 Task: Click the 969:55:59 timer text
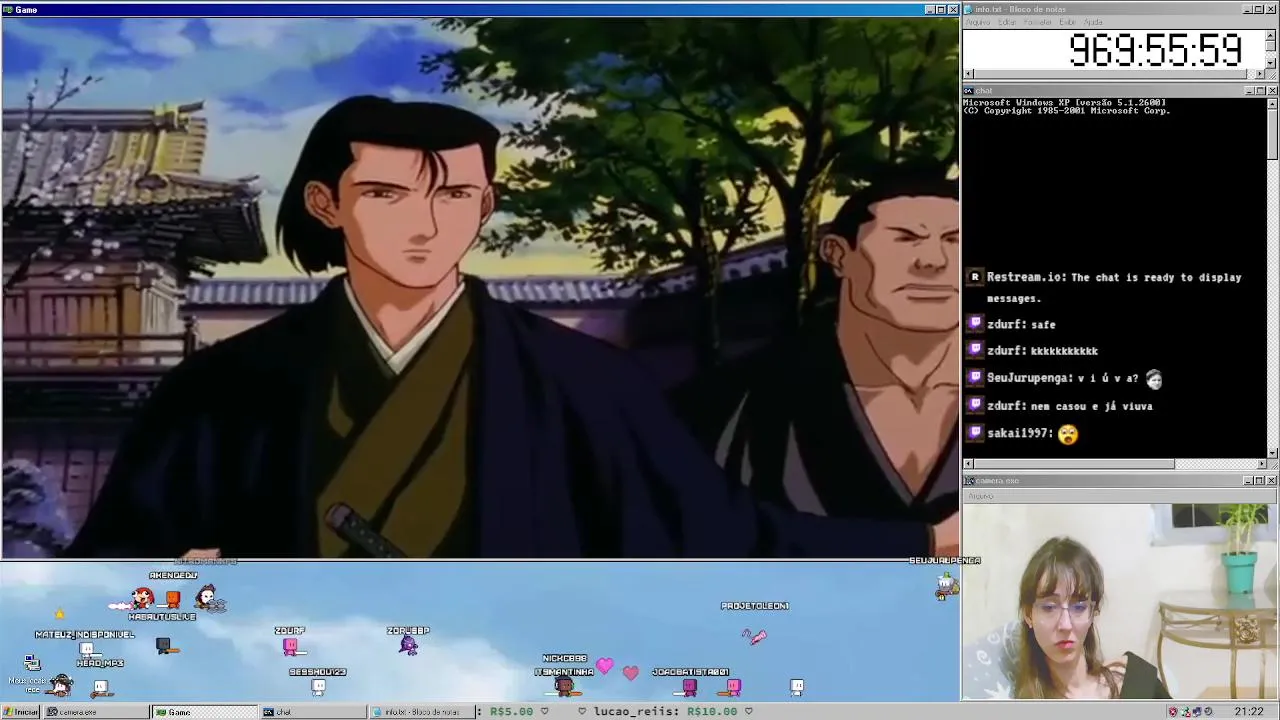[x=1155, y=50]
